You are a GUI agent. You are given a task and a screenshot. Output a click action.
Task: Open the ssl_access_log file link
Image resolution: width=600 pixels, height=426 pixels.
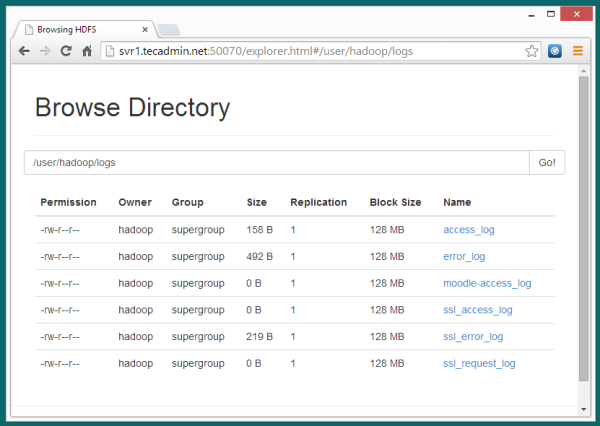(477, 310)
